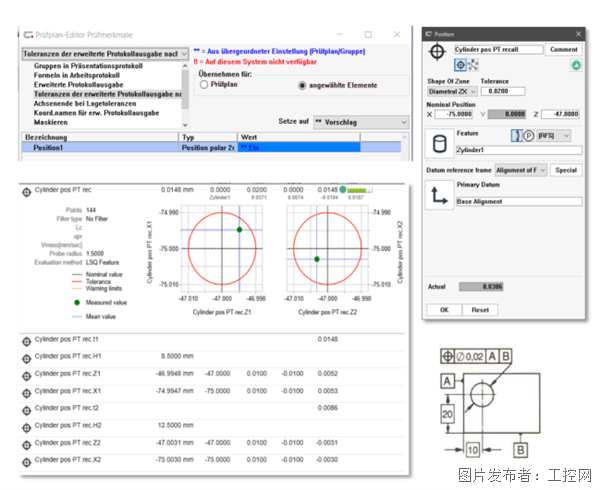600x490 pixels.
Task: Click the position icon for Cylinder pos PT rec.H1
Action: pyautogui.click(x=26, y=355)
